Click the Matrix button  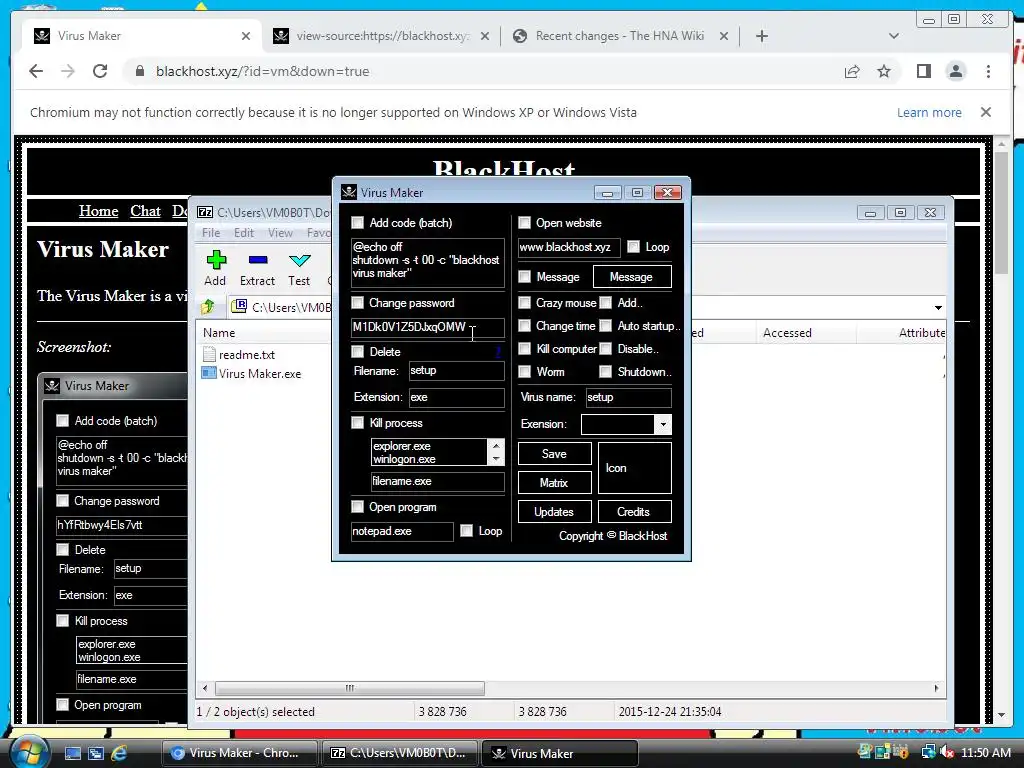click(554, 483)
